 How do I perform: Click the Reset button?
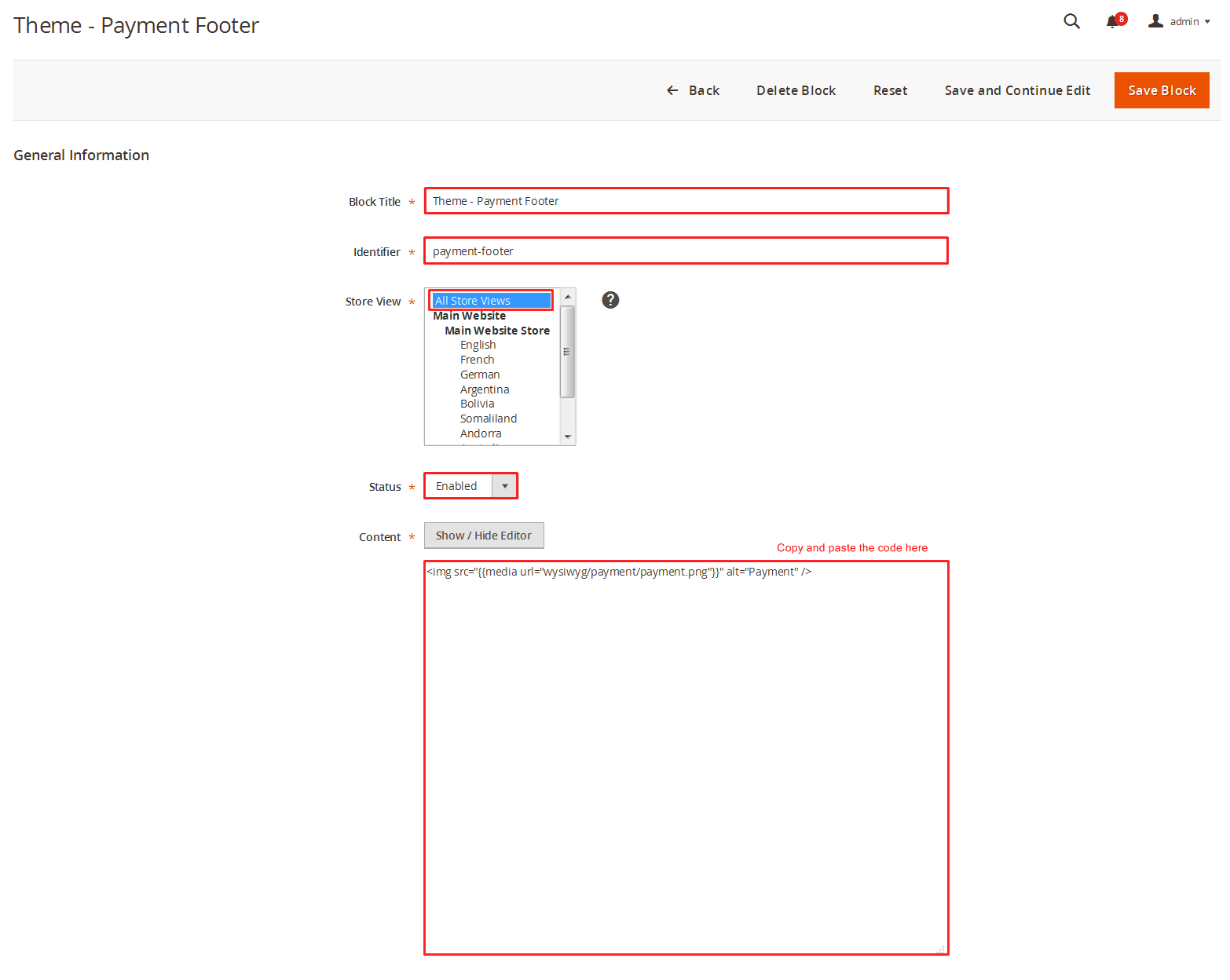tap(890, 90)
